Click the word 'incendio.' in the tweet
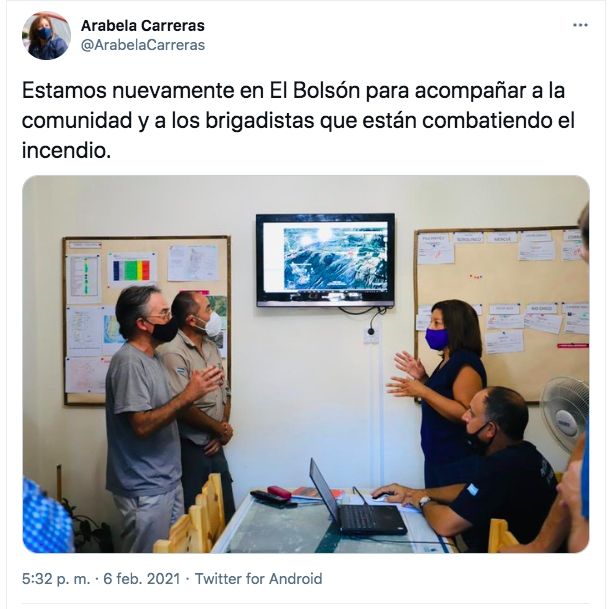Viewport: 608px width, 609px height. [x=66, y=150]
